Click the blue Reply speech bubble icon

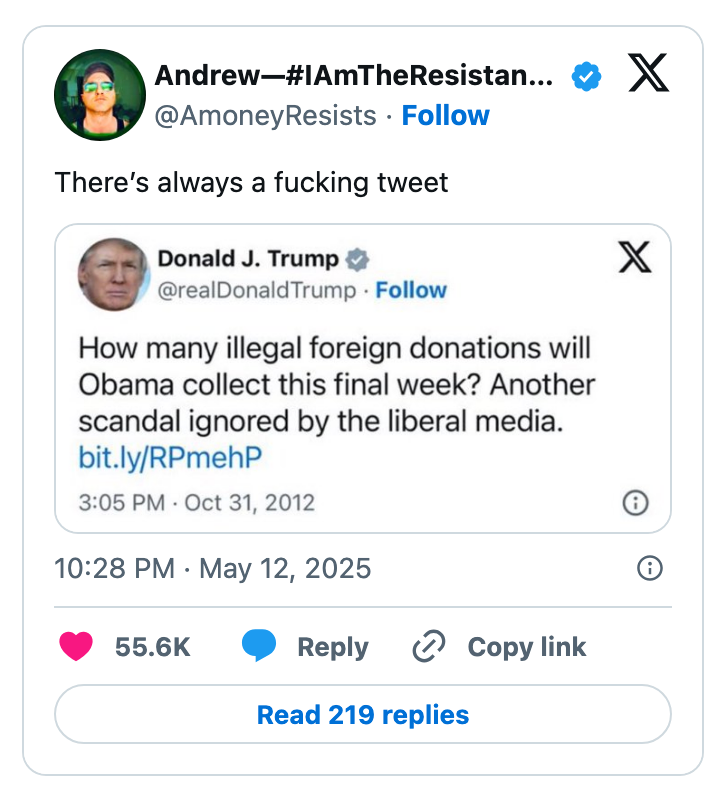pos(258,647)
